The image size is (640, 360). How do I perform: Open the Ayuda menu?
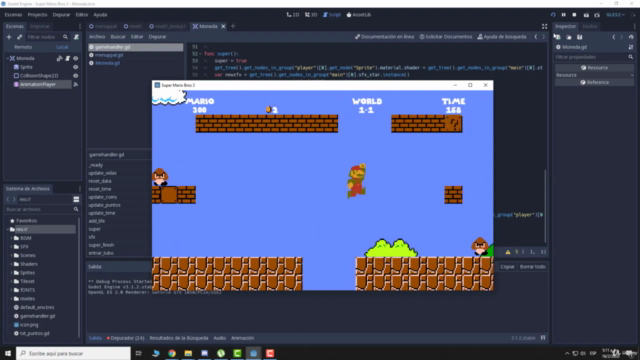[100, 15]
